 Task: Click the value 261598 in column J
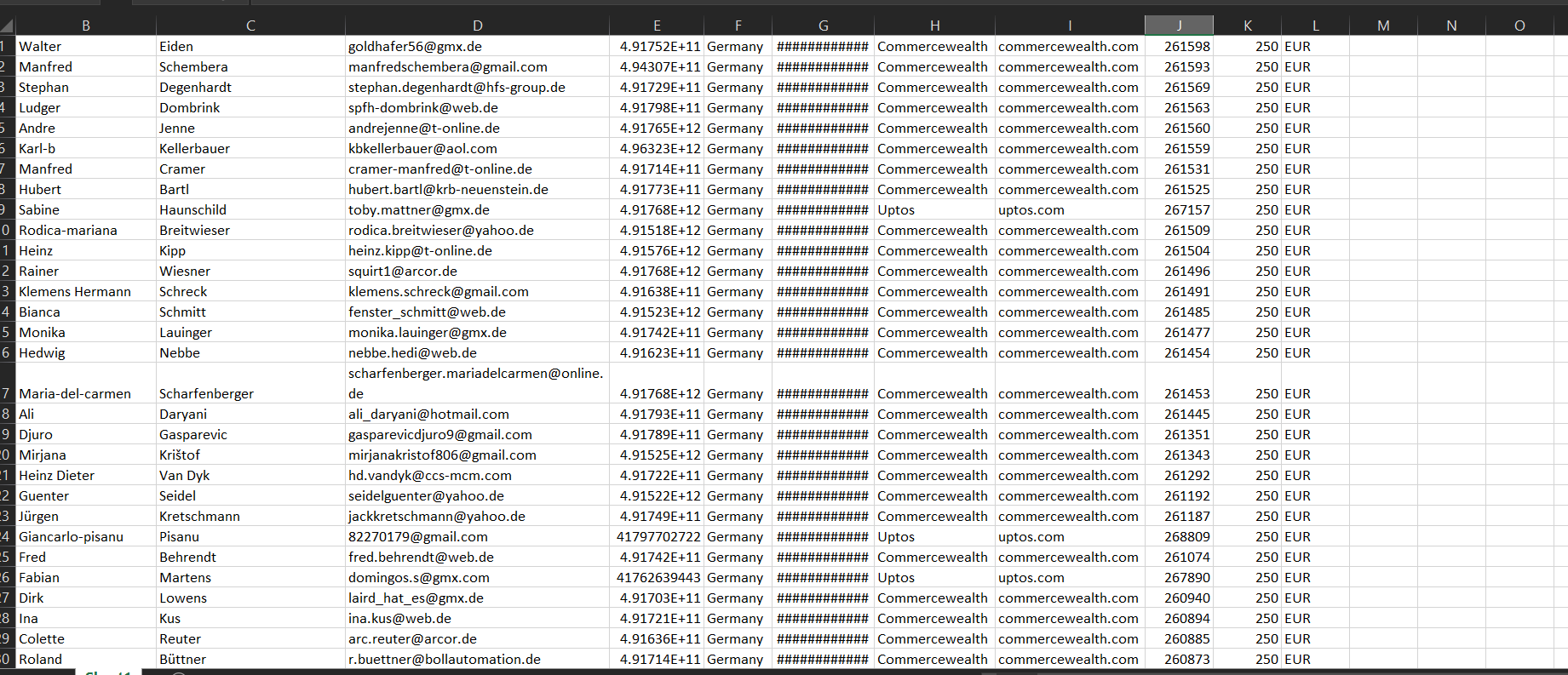[1179, 46]
